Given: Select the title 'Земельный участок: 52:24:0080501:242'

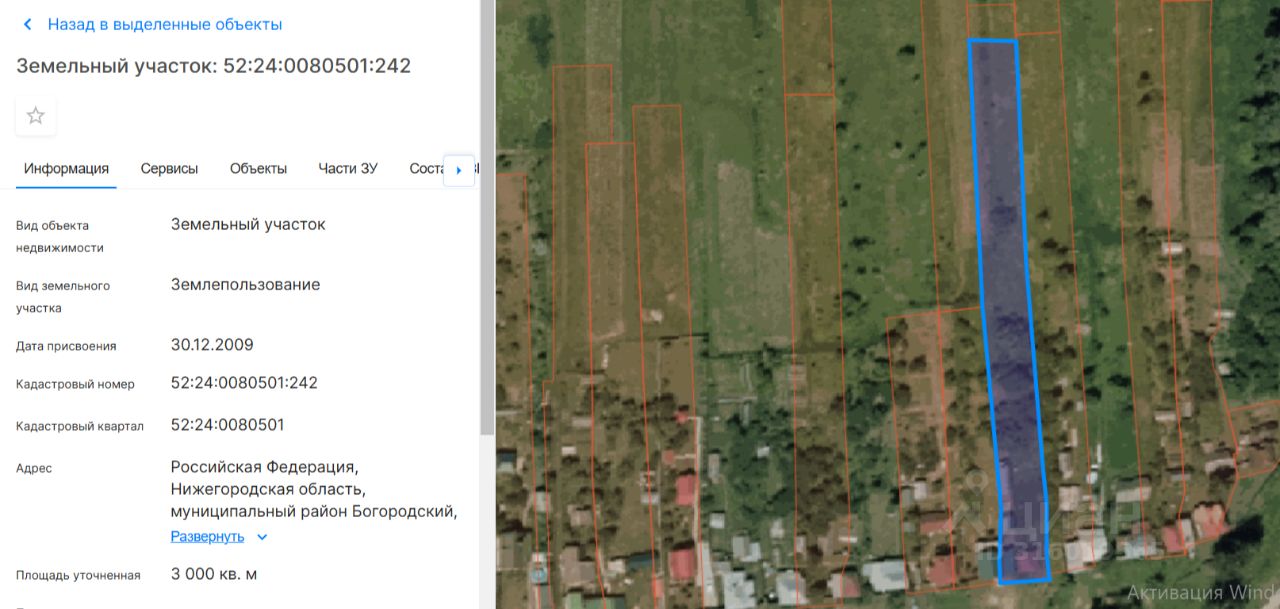Looking at the screenshot, I should pyautogui.click(x=213, y=66).
